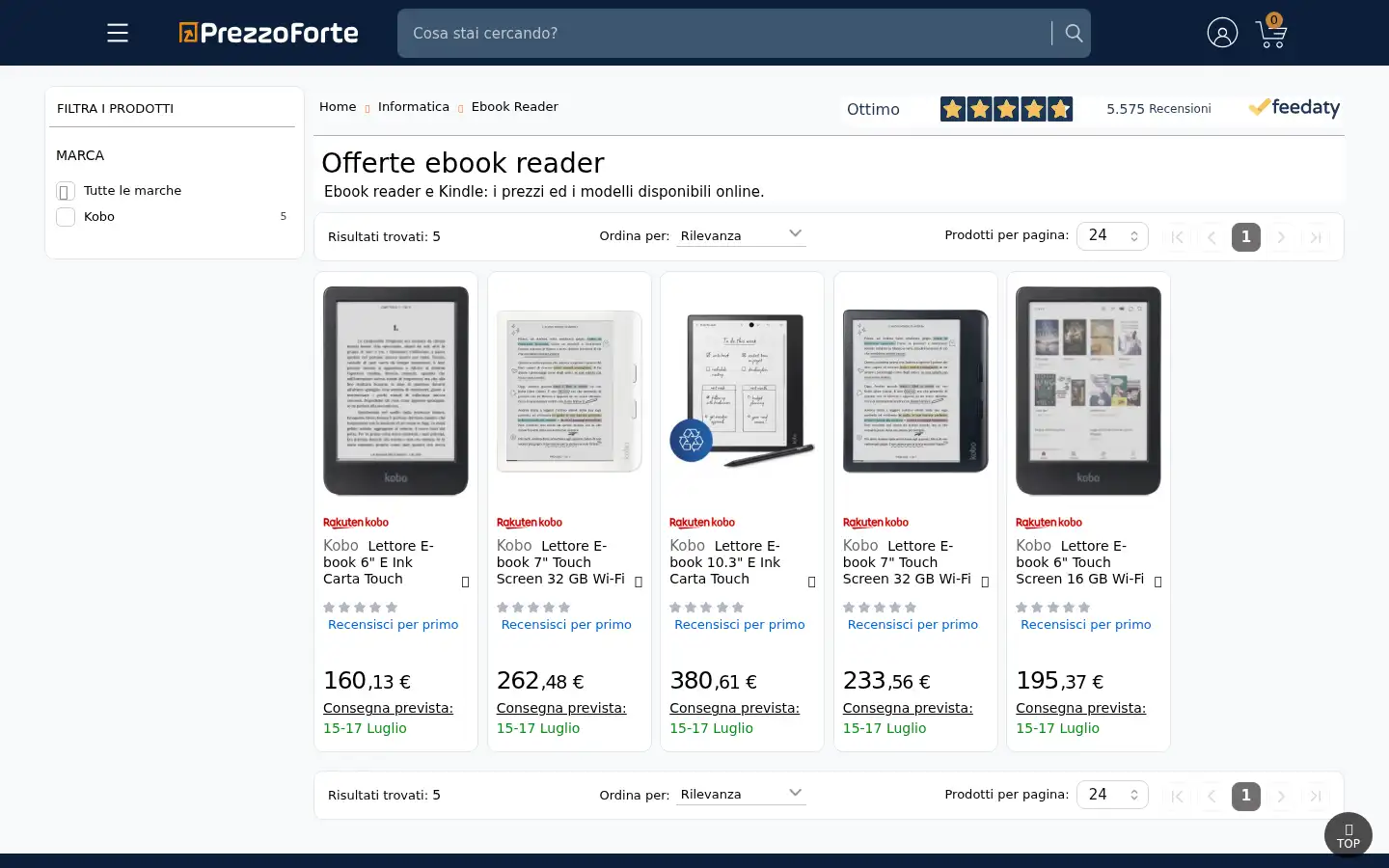Check the Kobo brand filter checkbox

click(66, 217)
